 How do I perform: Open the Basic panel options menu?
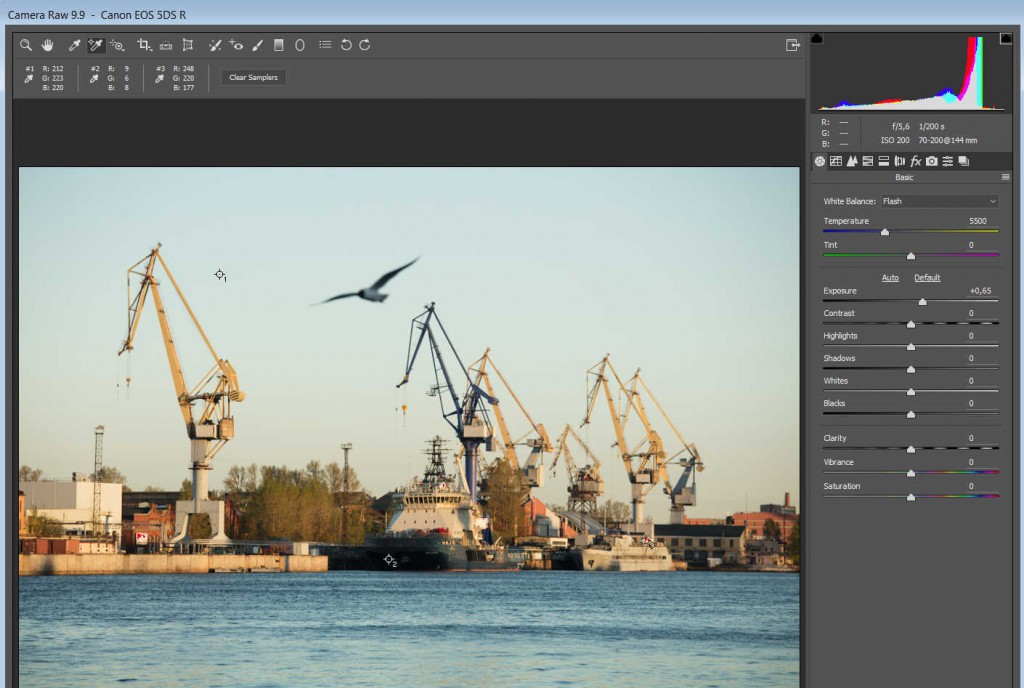click(x=1005, y=177)
